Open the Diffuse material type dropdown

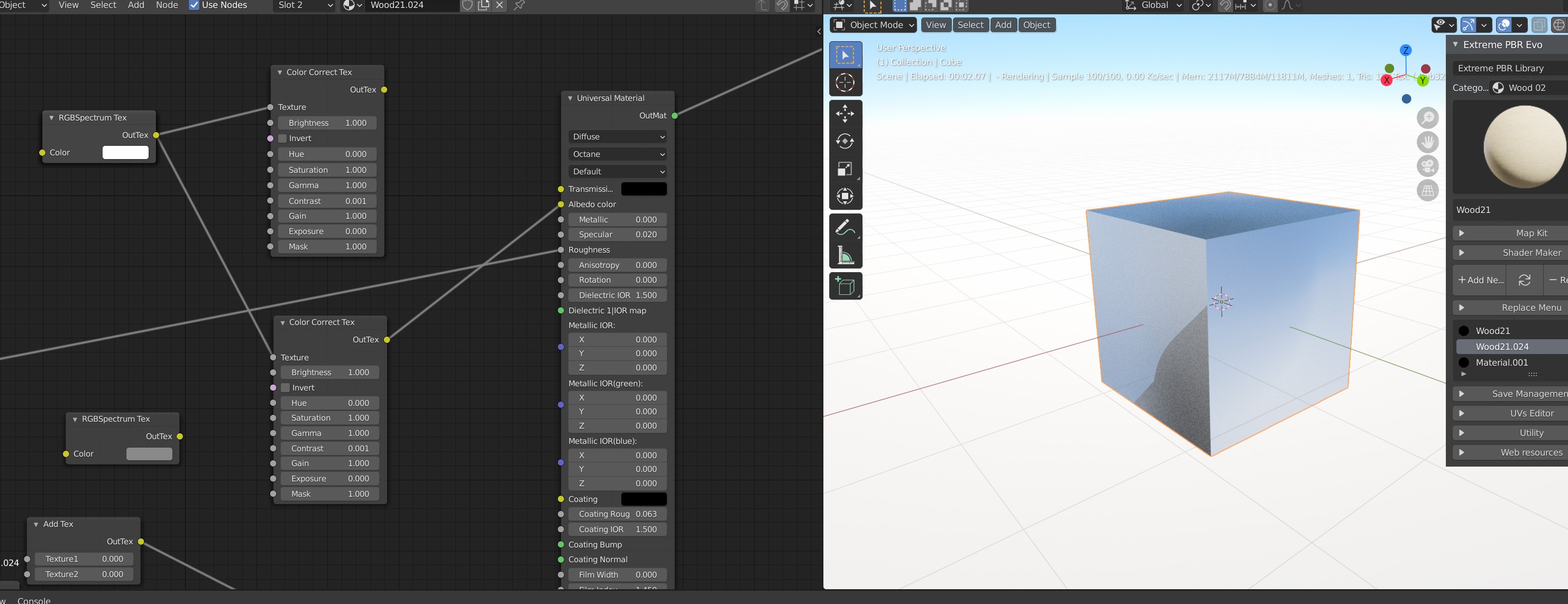pos(617,137)
